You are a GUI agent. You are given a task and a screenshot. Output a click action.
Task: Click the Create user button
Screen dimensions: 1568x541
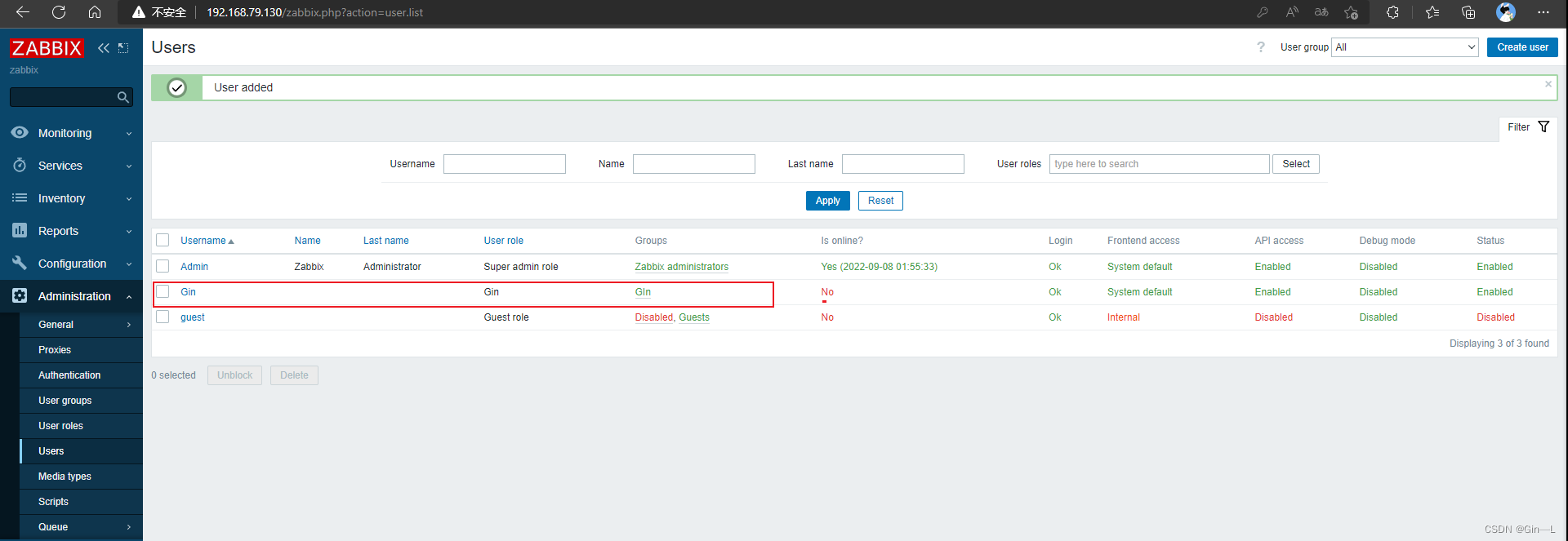coord(1522,47)
